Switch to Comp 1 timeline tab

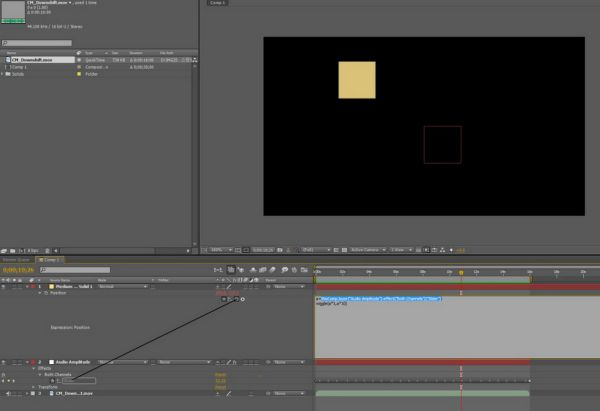[x=50, y=260]
